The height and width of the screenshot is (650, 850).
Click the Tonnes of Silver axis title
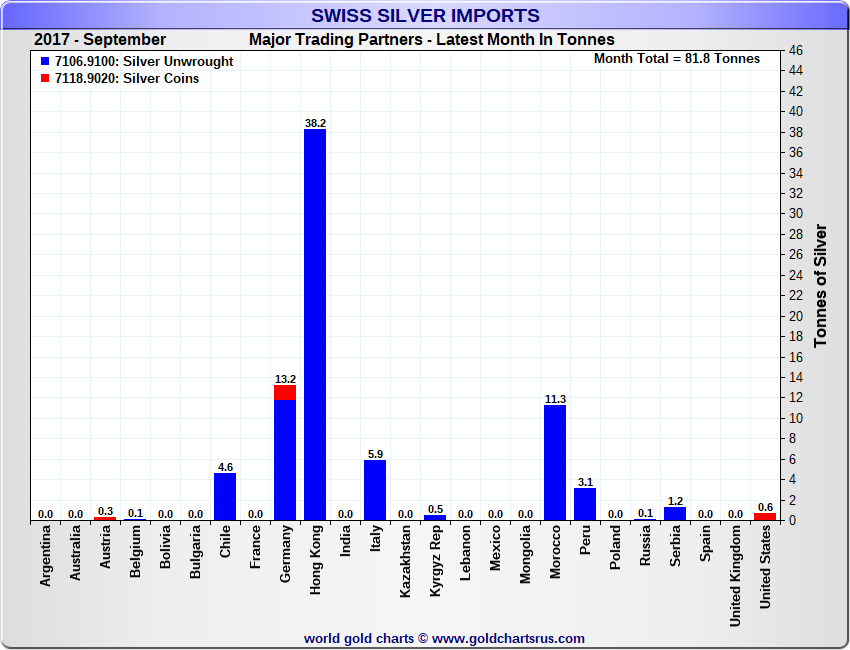tap(821, 285)
